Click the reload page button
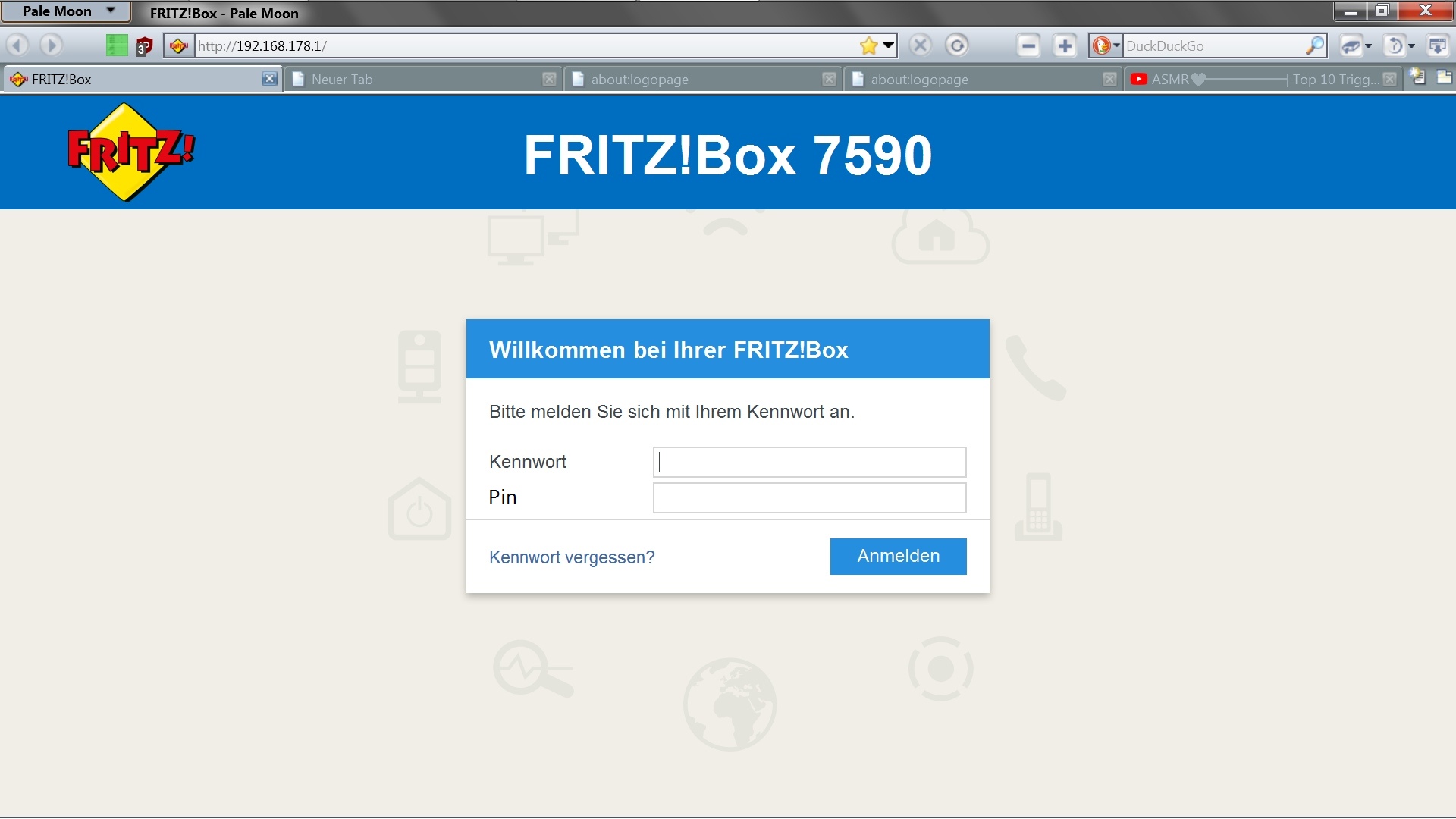 [x=957, y=45]
